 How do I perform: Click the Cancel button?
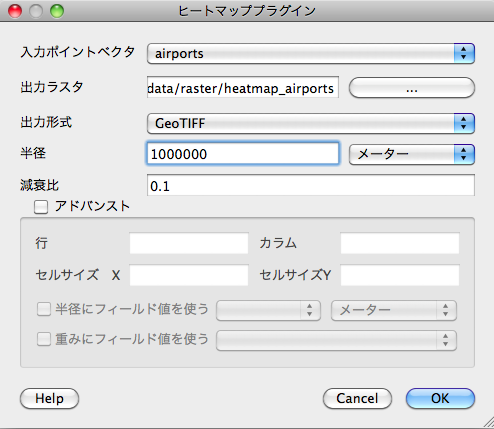(357, 398)
